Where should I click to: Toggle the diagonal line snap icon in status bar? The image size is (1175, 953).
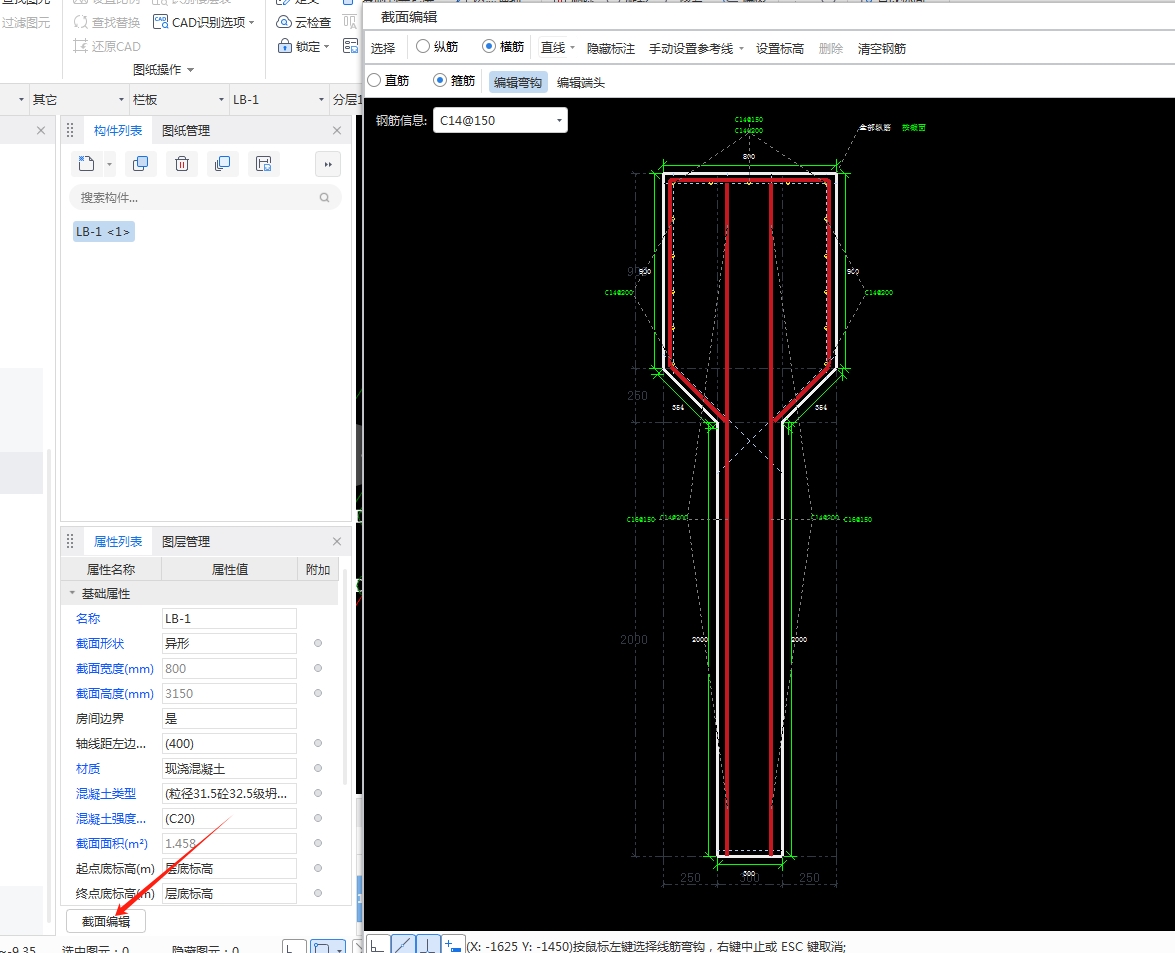tap(402, 946)
